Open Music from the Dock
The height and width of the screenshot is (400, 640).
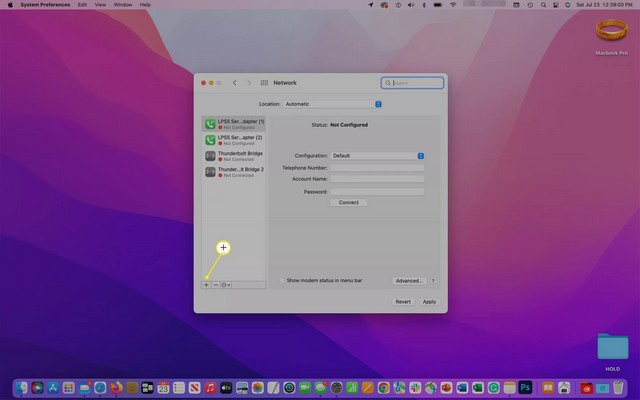(210, 387)
